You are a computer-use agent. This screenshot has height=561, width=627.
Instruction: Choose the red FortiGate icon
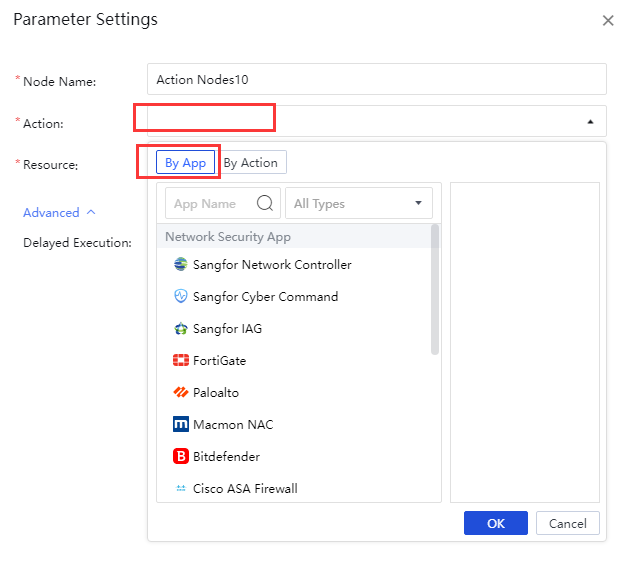point(180,361)
